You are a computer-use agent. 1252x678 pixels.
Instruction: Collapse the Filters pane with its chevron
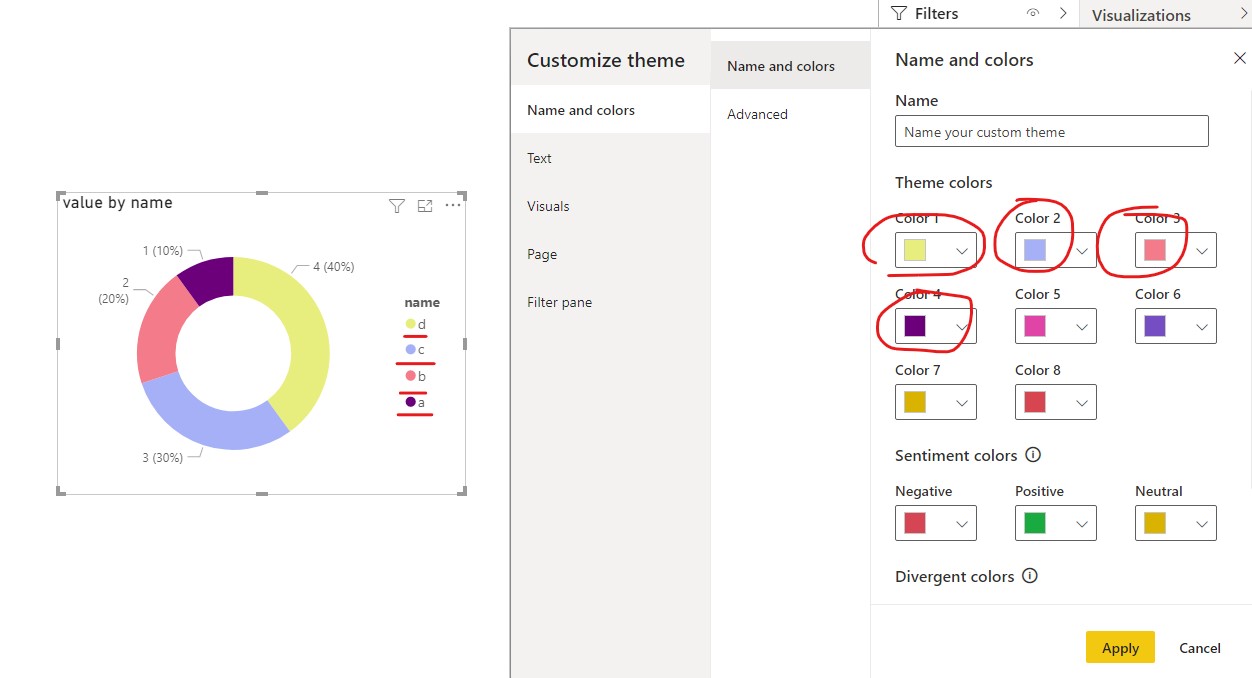[1063, 14]
